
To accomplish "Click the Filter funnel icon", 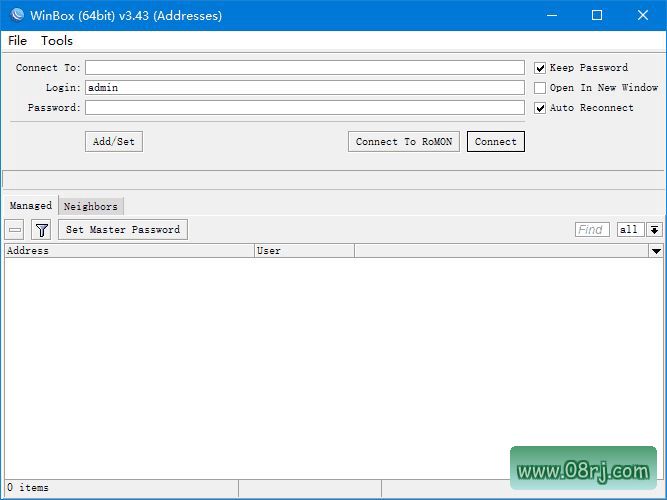I will click(x=41, y=230).
